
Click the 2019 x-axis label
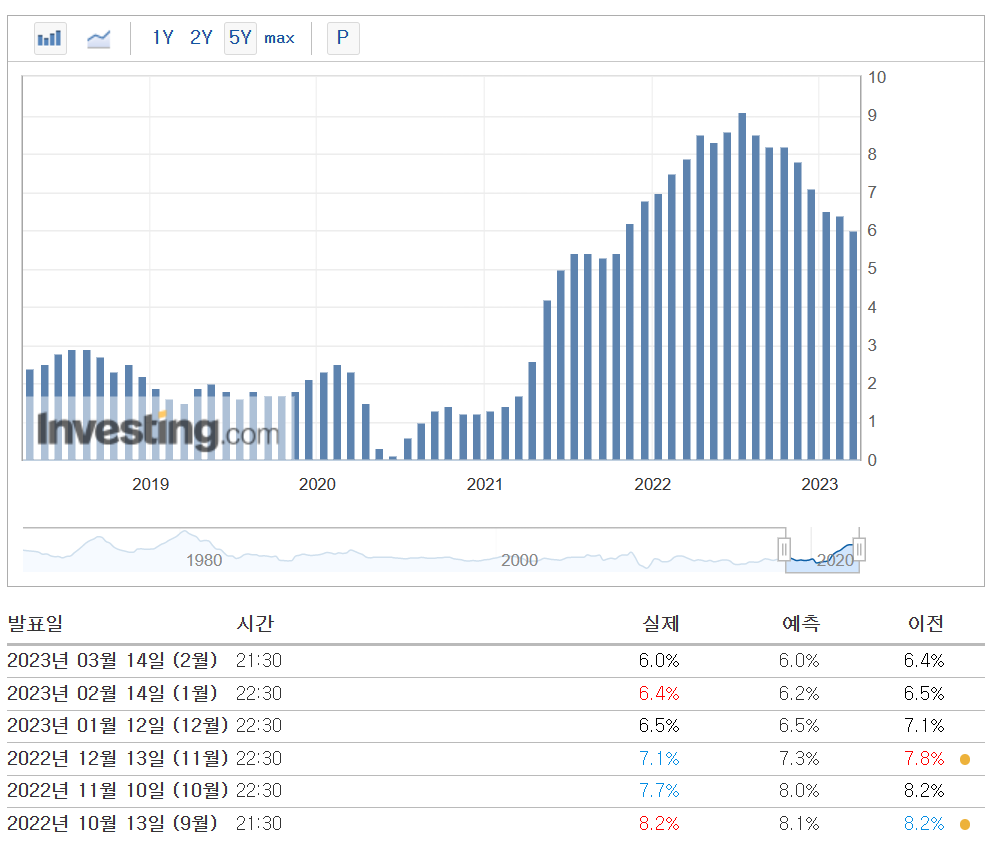point(150,485)
